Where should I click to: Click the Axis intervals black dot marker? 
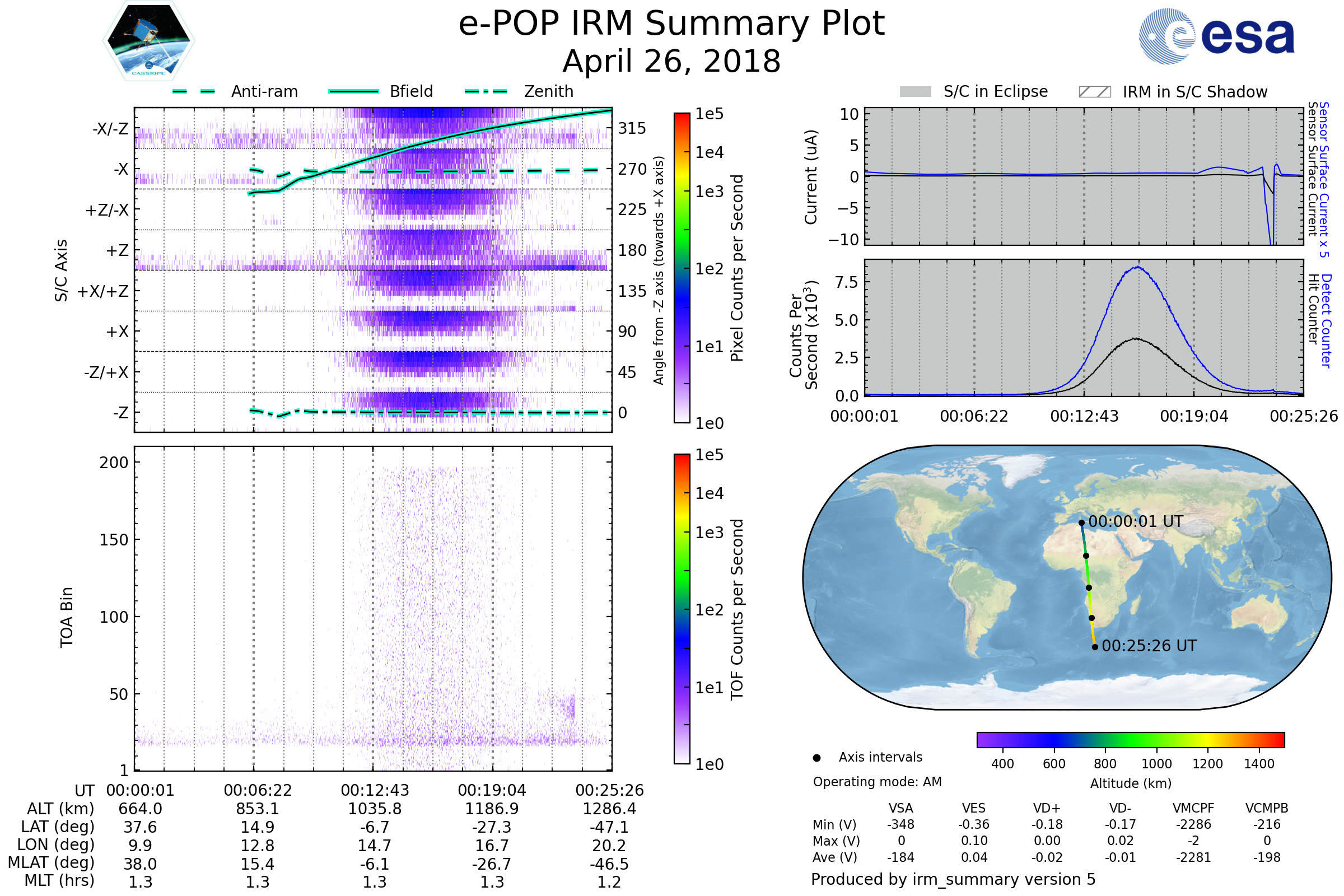[x=816, y=758]
